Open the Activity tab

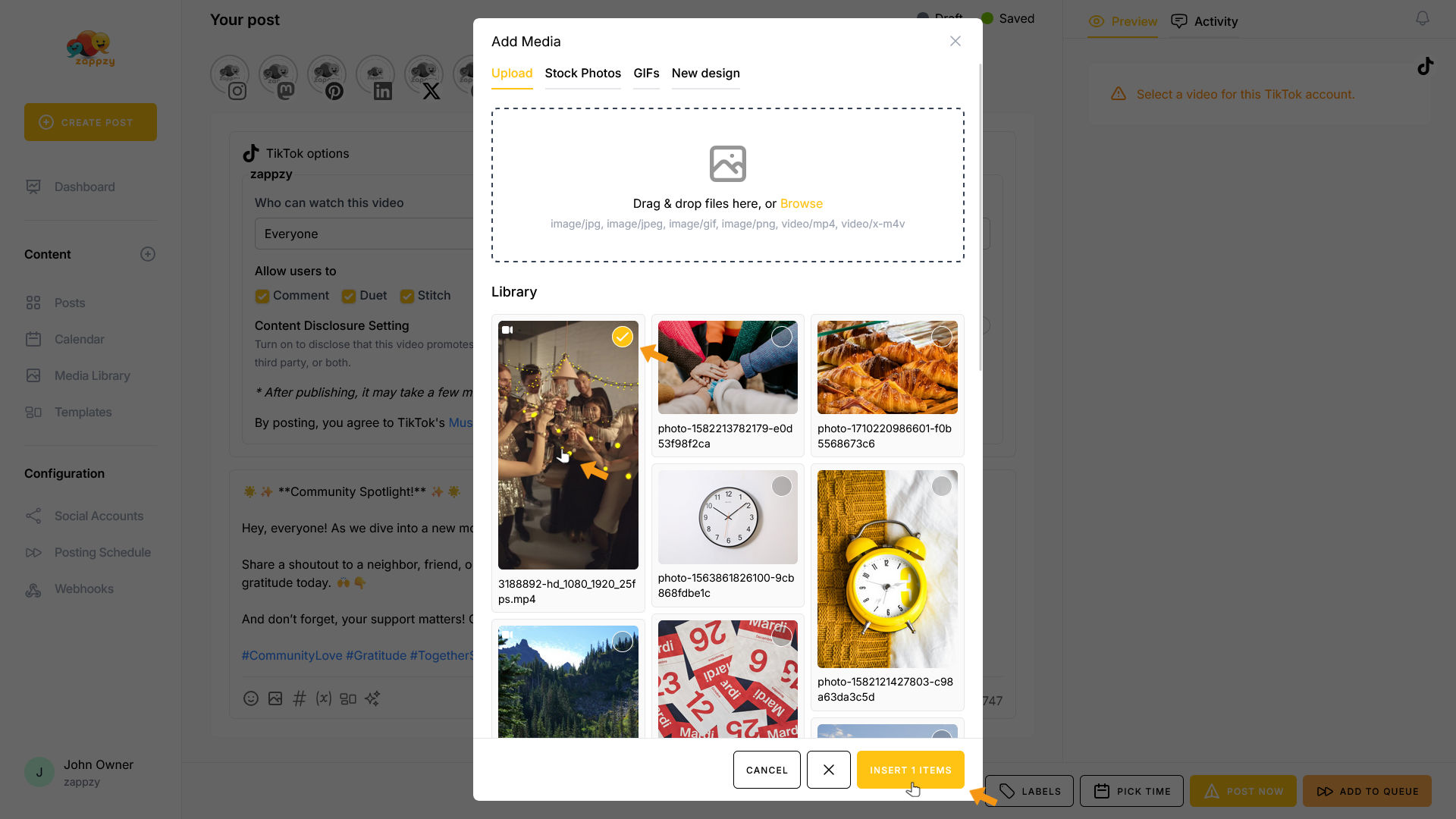click(x=1204, y=21)
